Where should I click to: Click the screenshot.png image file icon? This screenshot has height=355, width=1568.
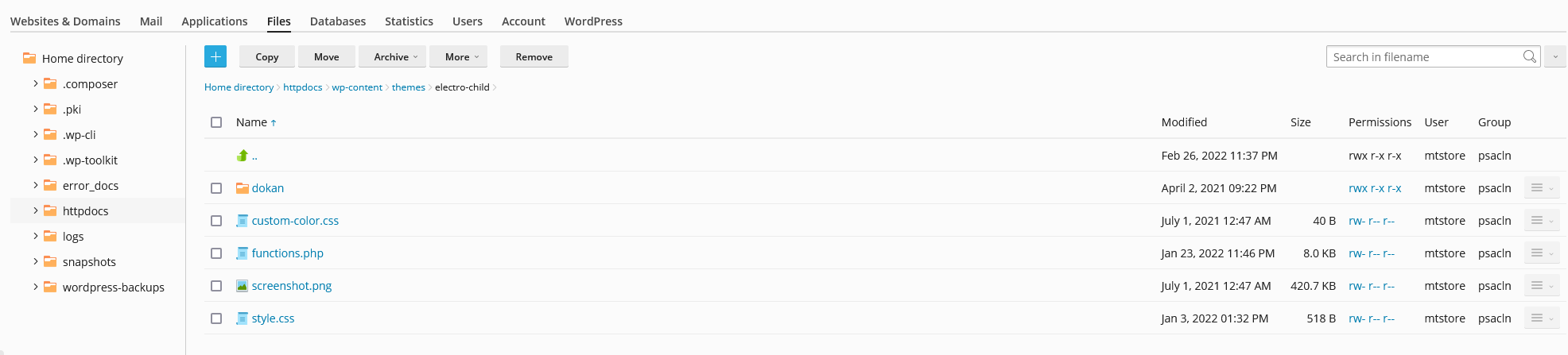click(243, 286)
